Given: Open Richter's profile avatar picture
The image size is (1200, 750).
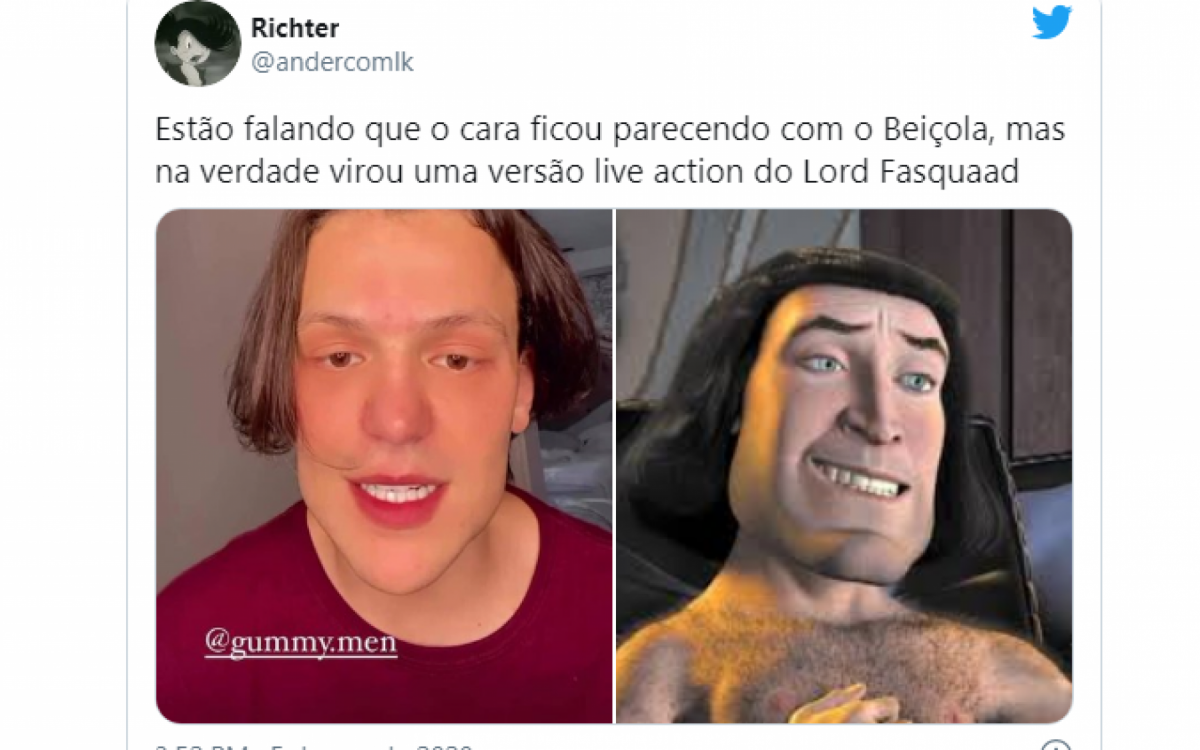Looking at the screenshot, I should [x=197, y=44].
